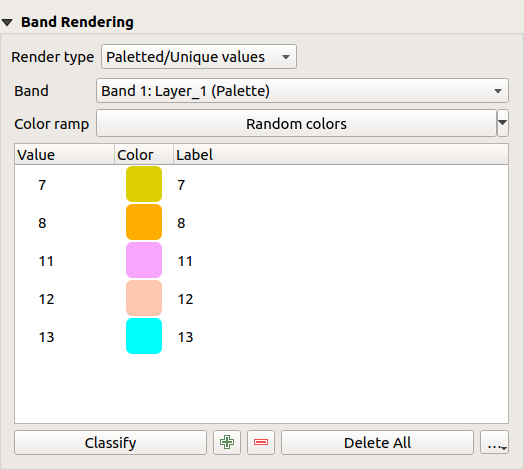The image size is (524, 470).
Task: Click the pink swatch for value 11
Action: 144,260
